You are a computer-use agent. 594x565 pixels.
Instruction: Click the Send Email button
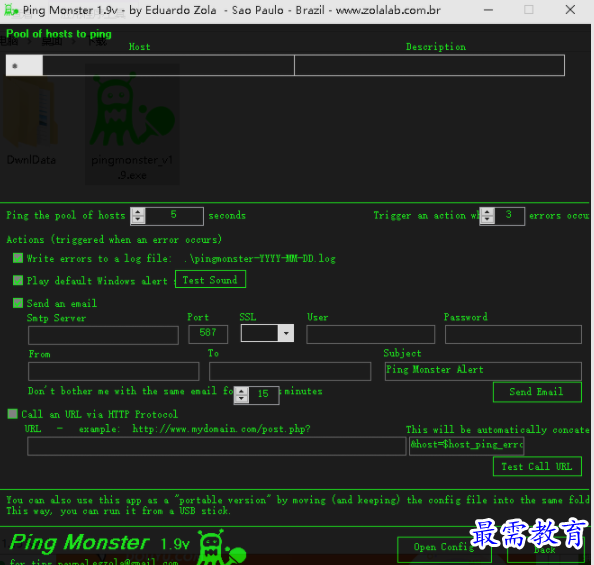pyautogui.click(x=537, y=392)
